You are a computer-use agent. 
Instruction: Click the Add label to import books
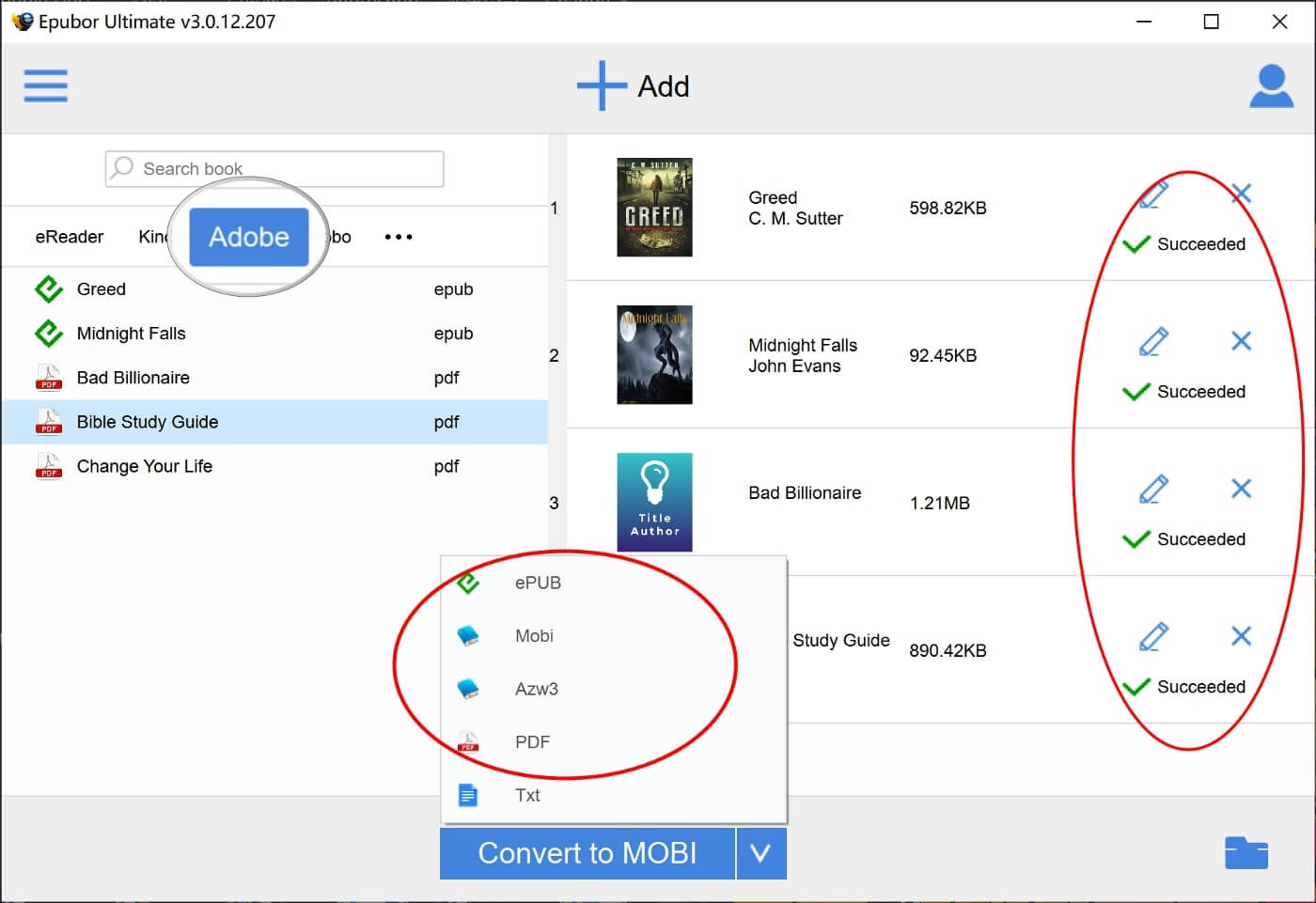tap(664, 86)
